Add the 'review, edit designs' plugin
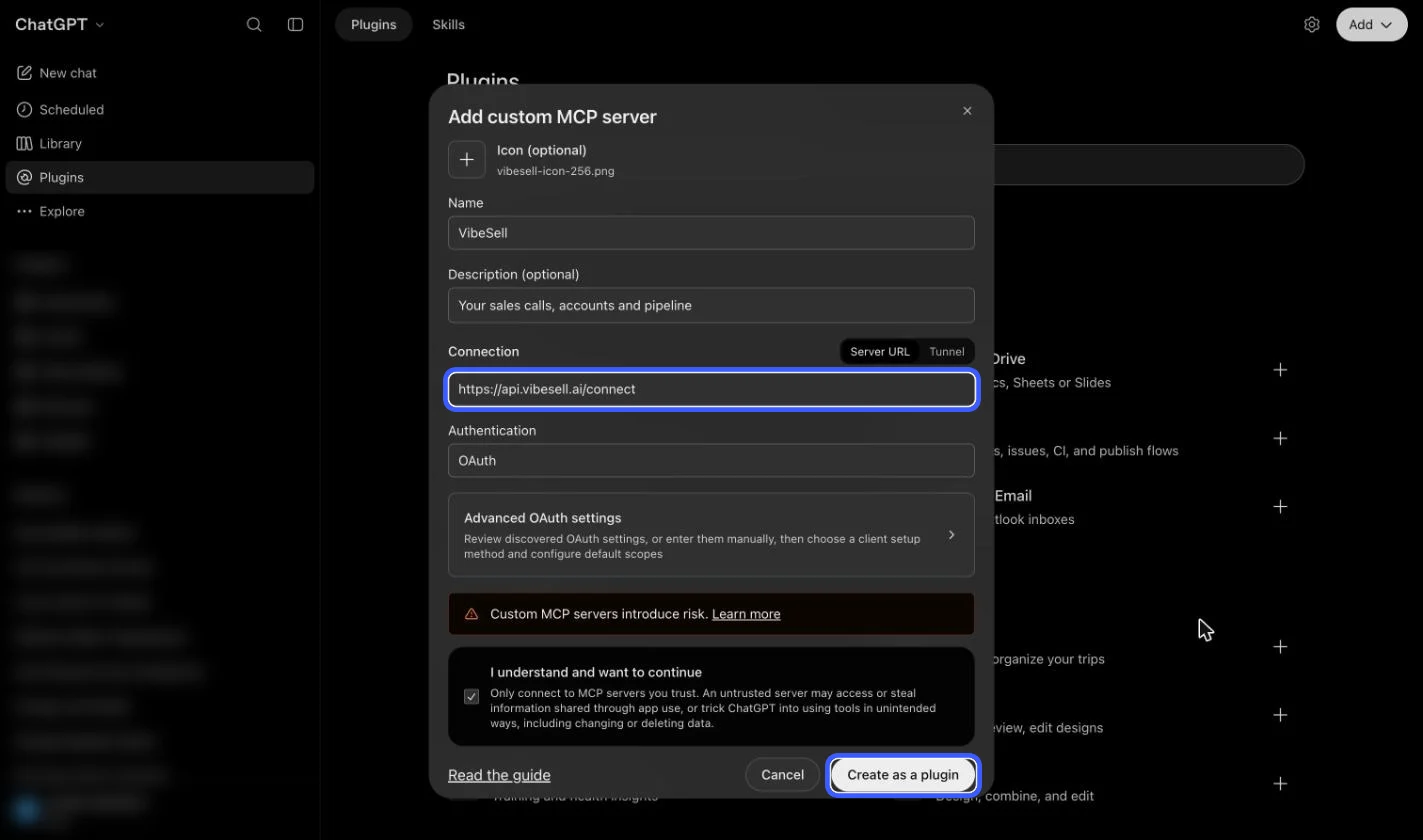Viewport: 1423px width, 840px height. [1280, 715]
